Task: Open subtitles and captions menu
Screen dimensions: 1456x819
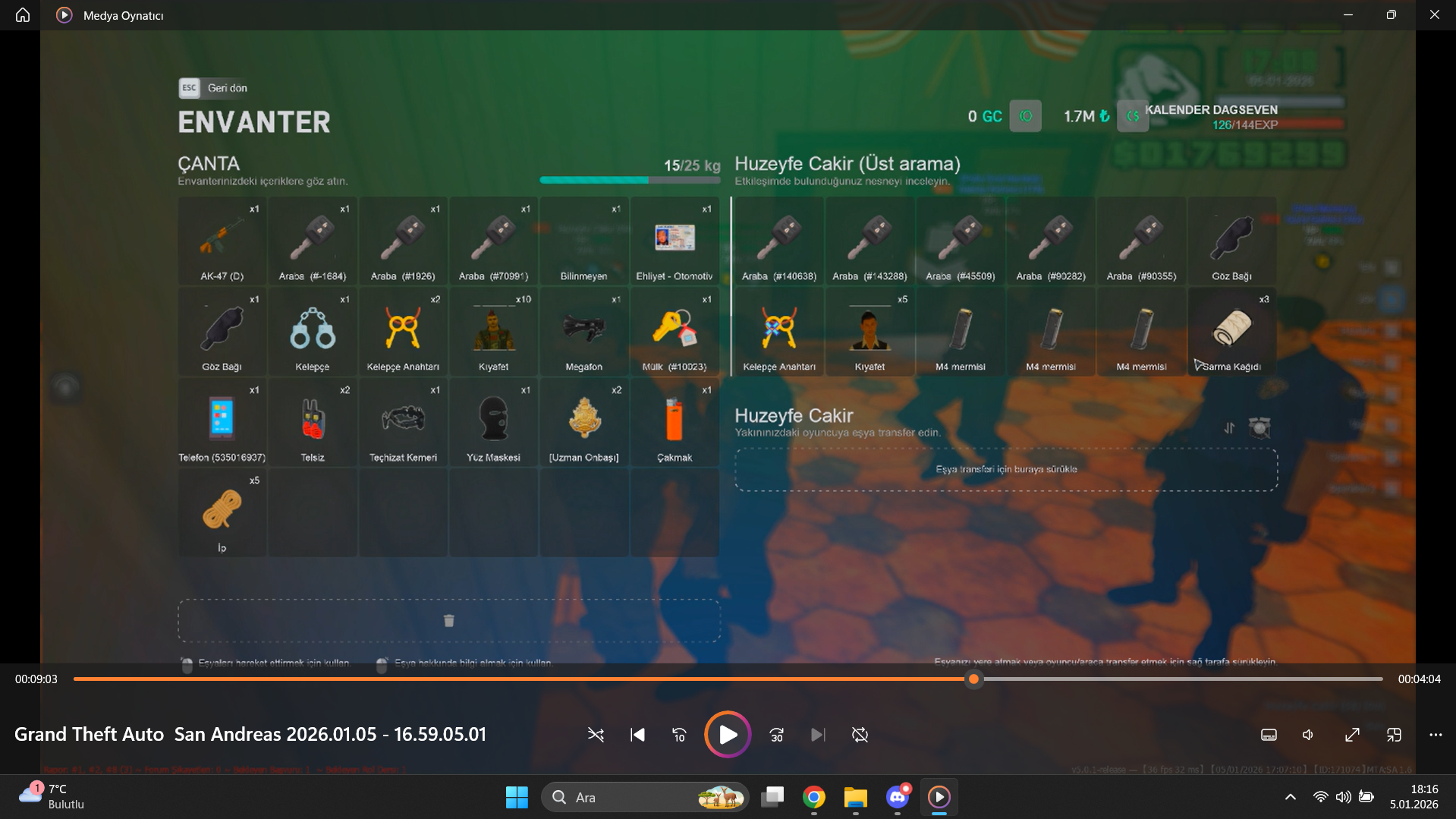Action: [1269, 735]
